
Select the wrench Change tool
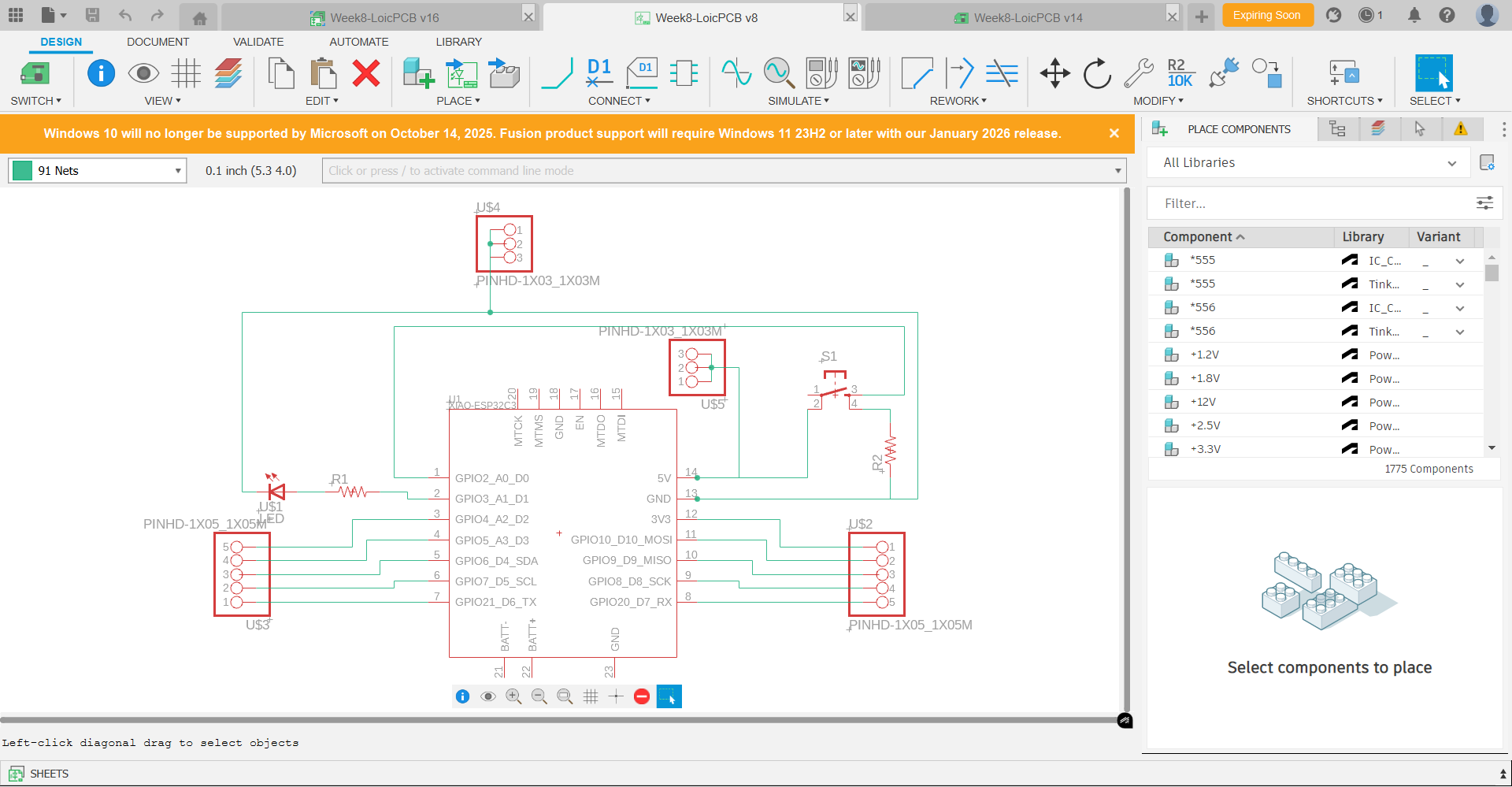click(x=1139, y=74)
